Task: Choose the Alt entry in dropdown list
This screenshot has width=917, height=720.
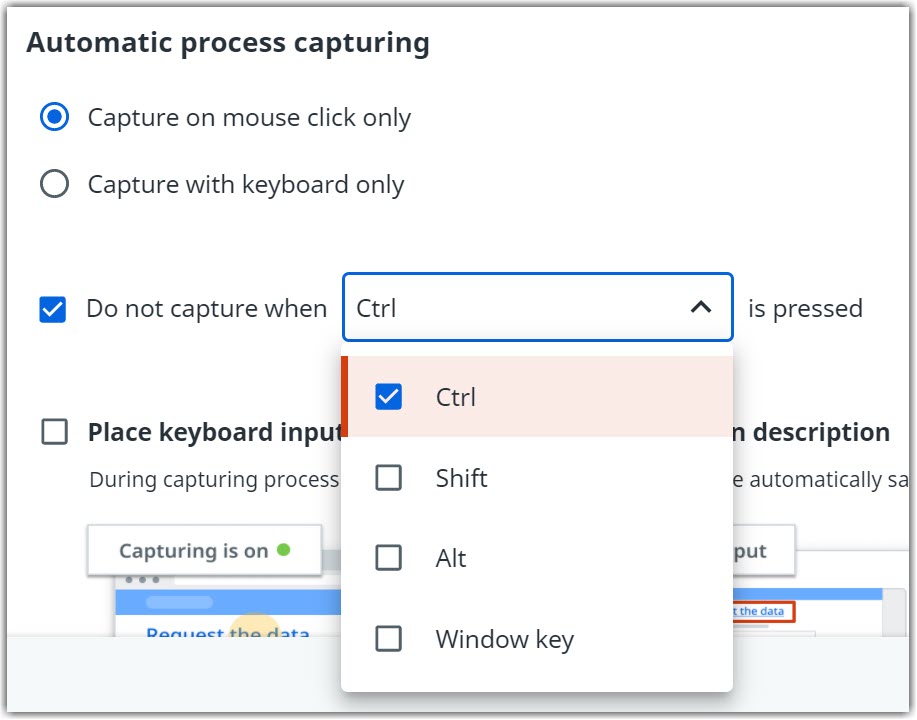Action: [537, 557]
